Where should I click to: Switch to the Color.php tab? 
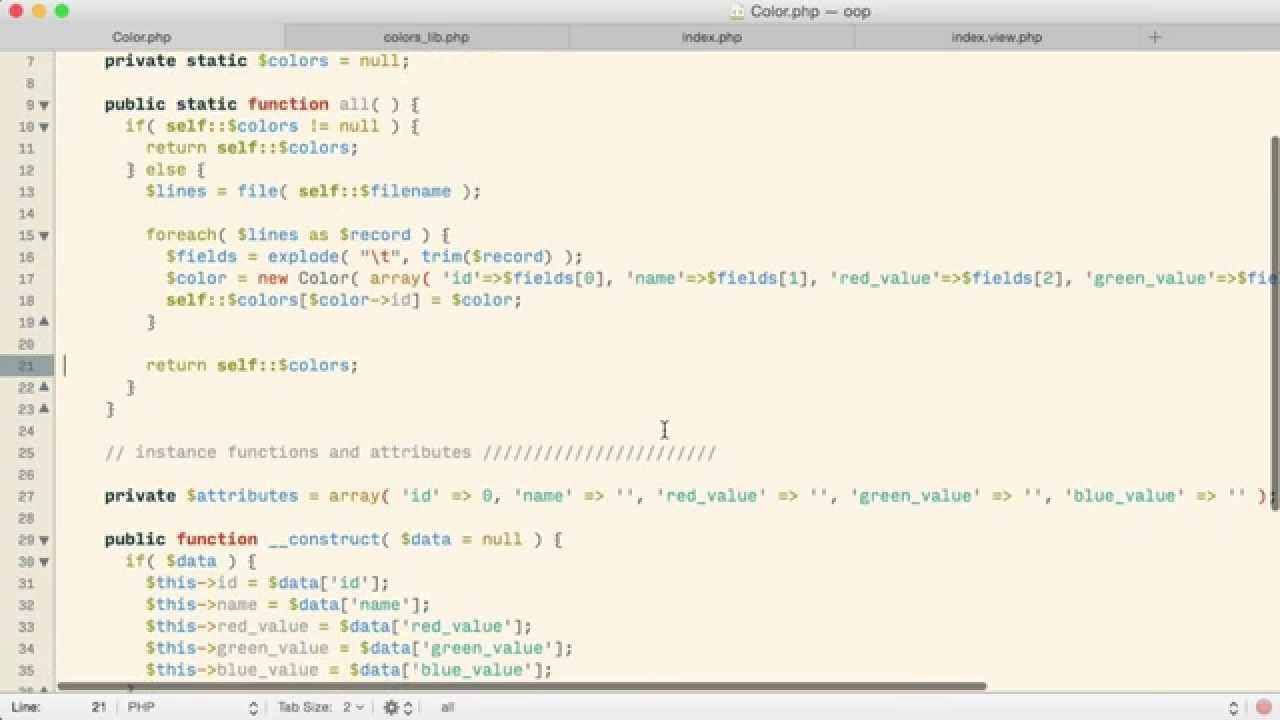coord(142,37)
